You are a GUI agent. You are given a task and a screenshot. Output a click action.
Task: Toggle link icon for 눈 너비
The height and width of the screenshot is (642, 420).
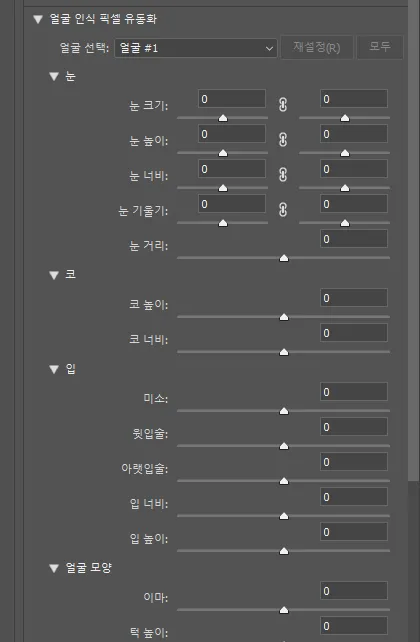tap(283, 175)
